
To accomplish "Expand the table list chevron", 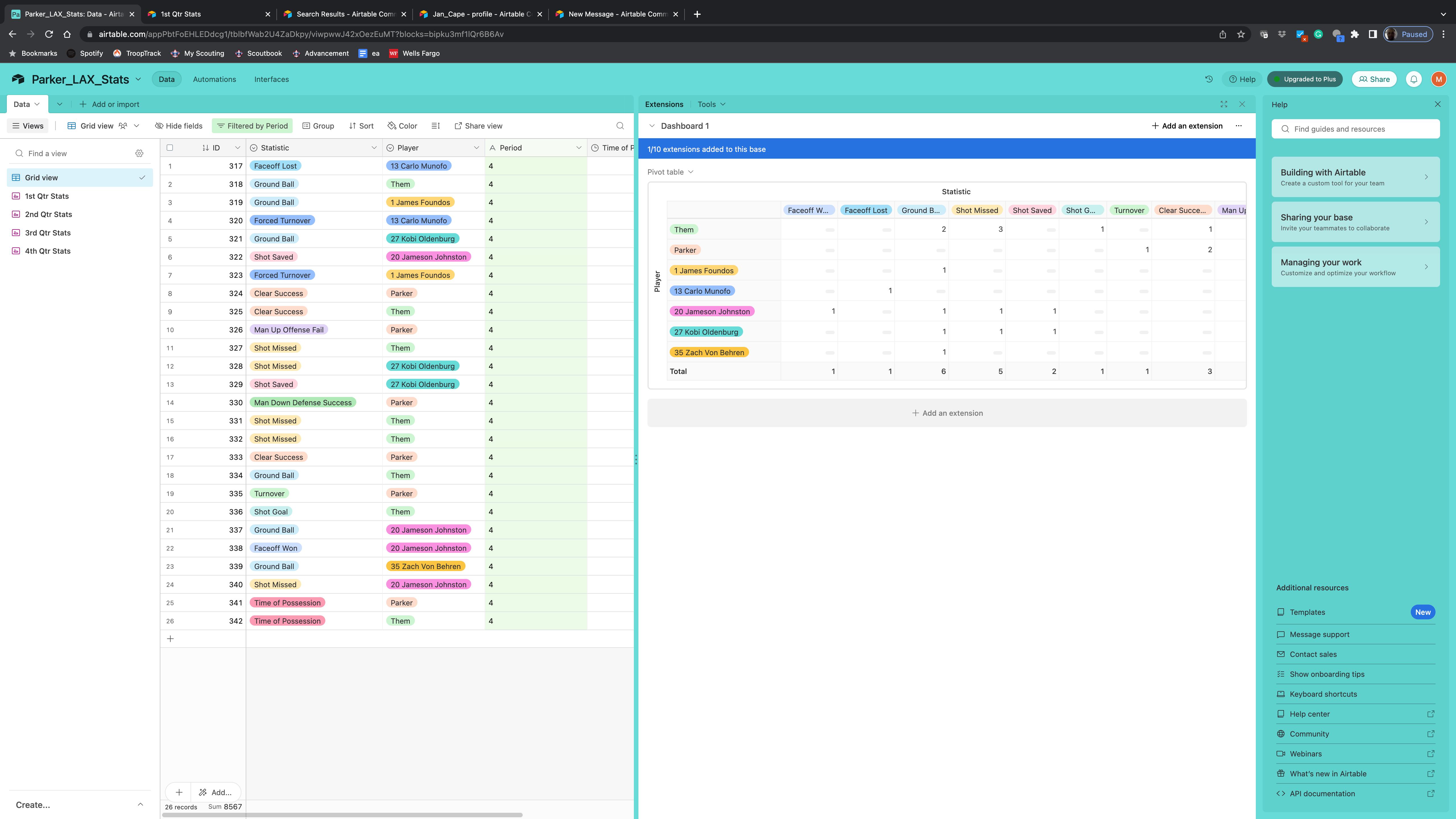I will coord(59,105).
